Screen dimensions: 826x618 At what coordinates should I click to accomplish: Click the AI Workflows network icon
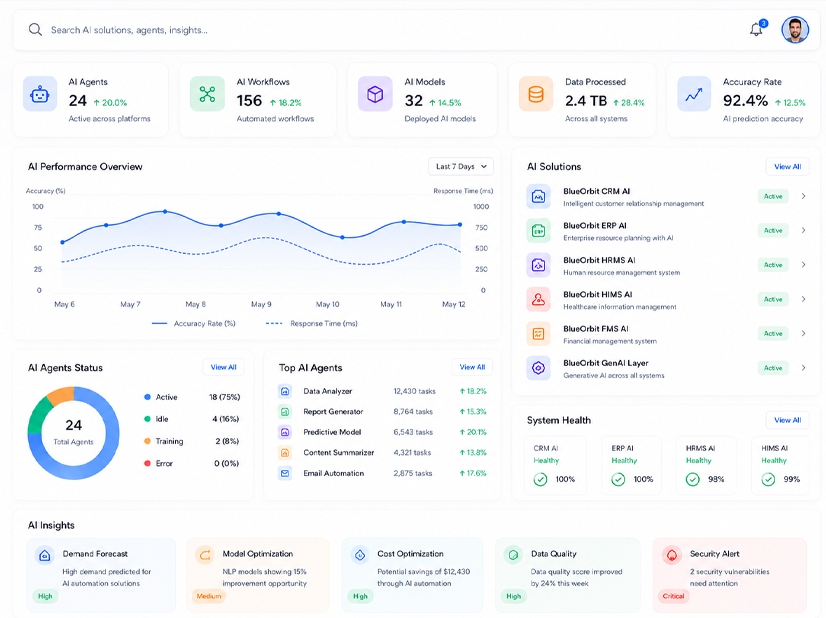pyautogui.click(x=207, y=94)
